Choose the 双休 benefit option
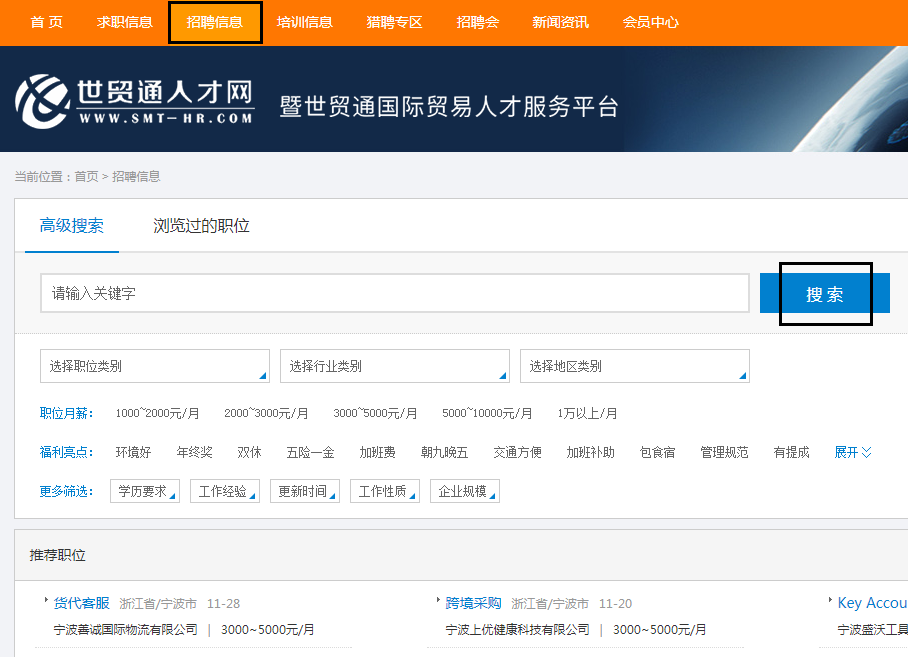Viewport: 908px width, 657px height. tap(249, 452)
